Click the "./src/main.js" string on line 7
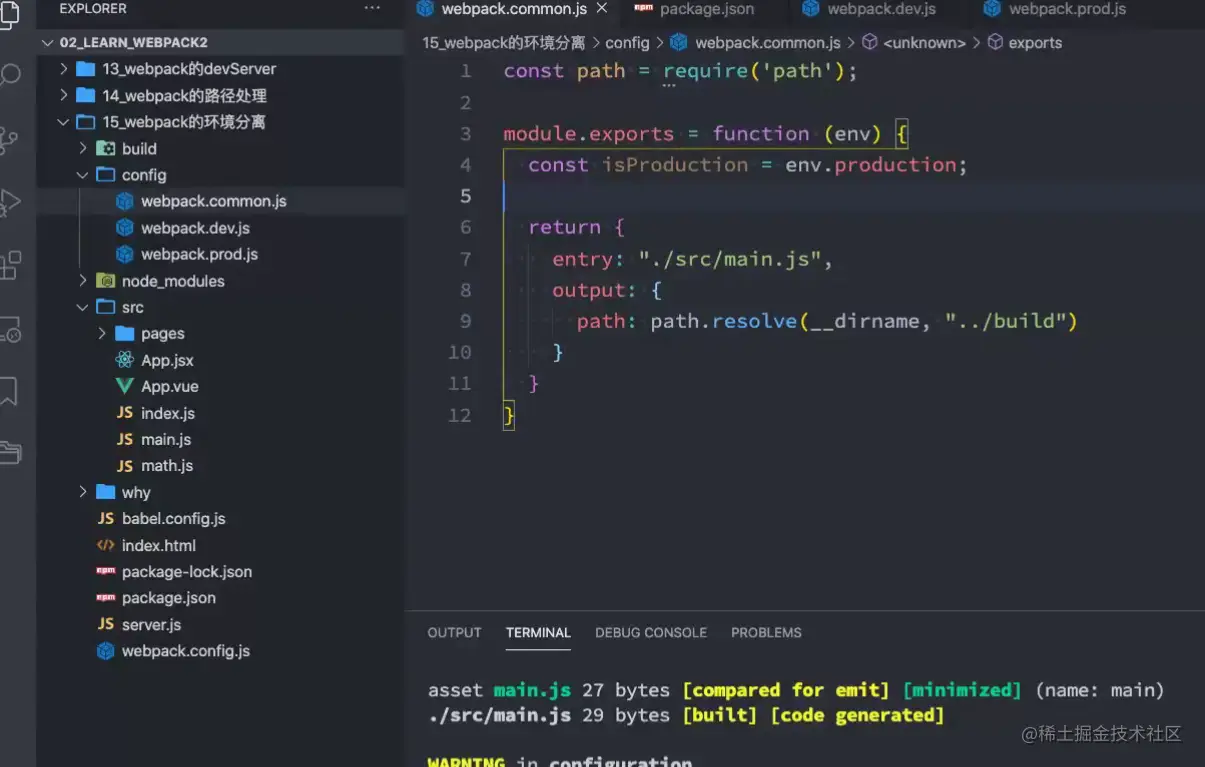The width and height of the screenshot is (1205, 767). (x=729, y=259)
